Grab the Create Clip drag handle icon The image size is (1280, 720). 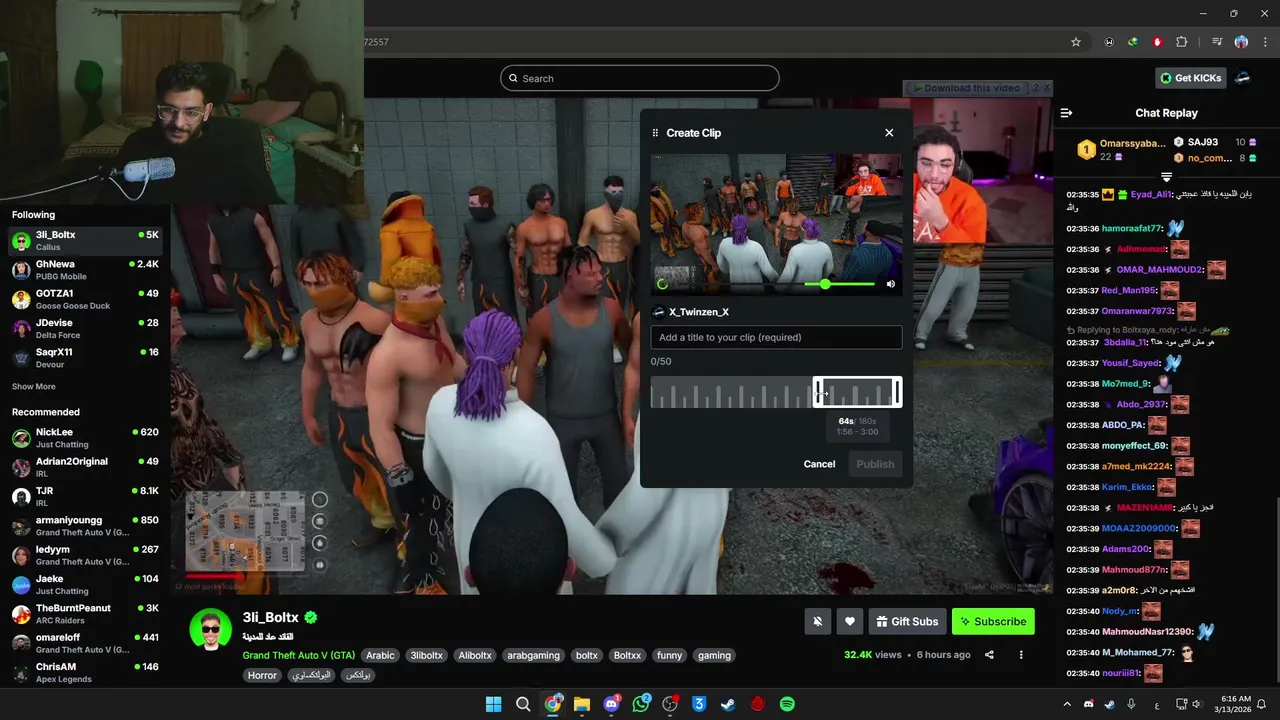click(656, 133)
